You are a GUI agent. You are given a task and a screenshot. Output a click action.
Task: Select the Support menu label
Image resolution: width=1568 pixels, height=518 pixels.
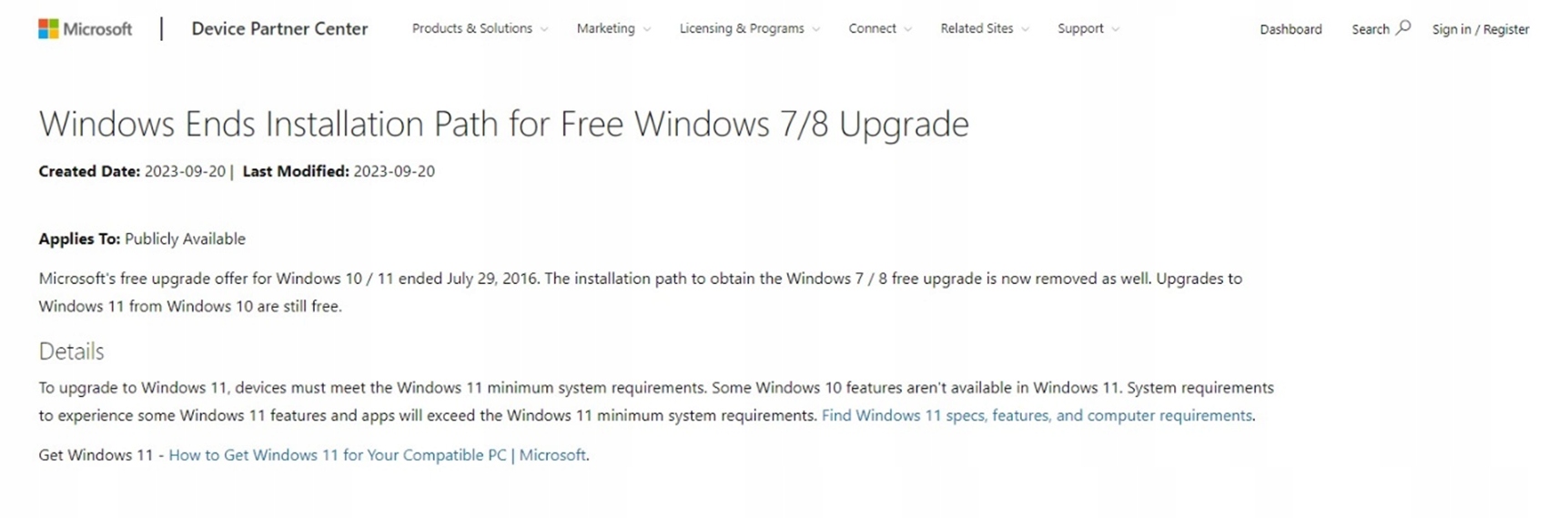pyautogui.click(x=1080, y=28)
